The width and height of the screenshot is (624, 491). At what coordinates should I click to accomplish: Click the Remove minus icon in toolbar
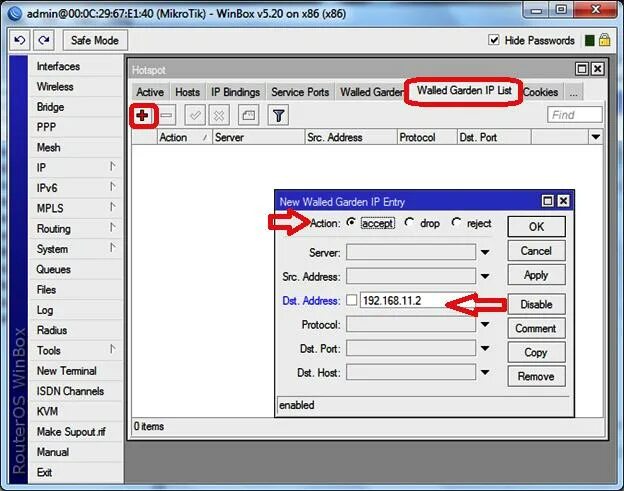pos(167,116)
